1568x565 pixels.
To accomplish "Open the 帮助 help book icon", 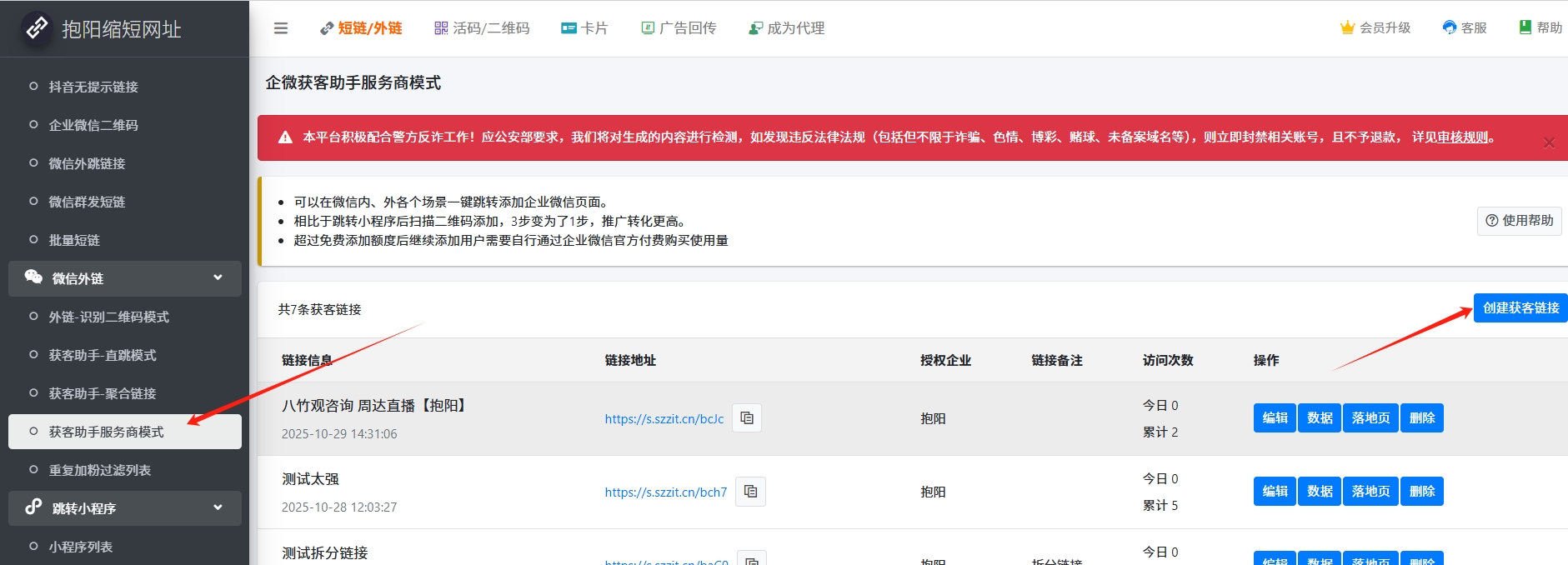I will coord(1525,27).
